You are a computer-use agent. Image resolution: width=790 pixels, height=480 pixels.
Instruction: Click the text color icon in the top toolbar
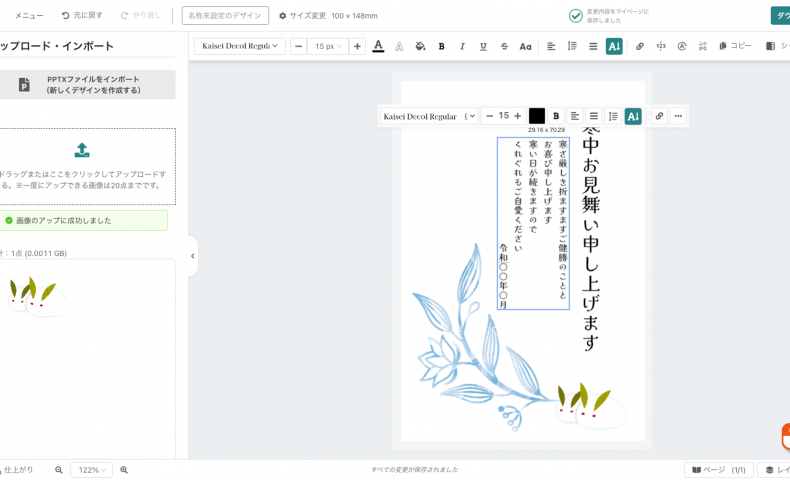click(378, 46)
